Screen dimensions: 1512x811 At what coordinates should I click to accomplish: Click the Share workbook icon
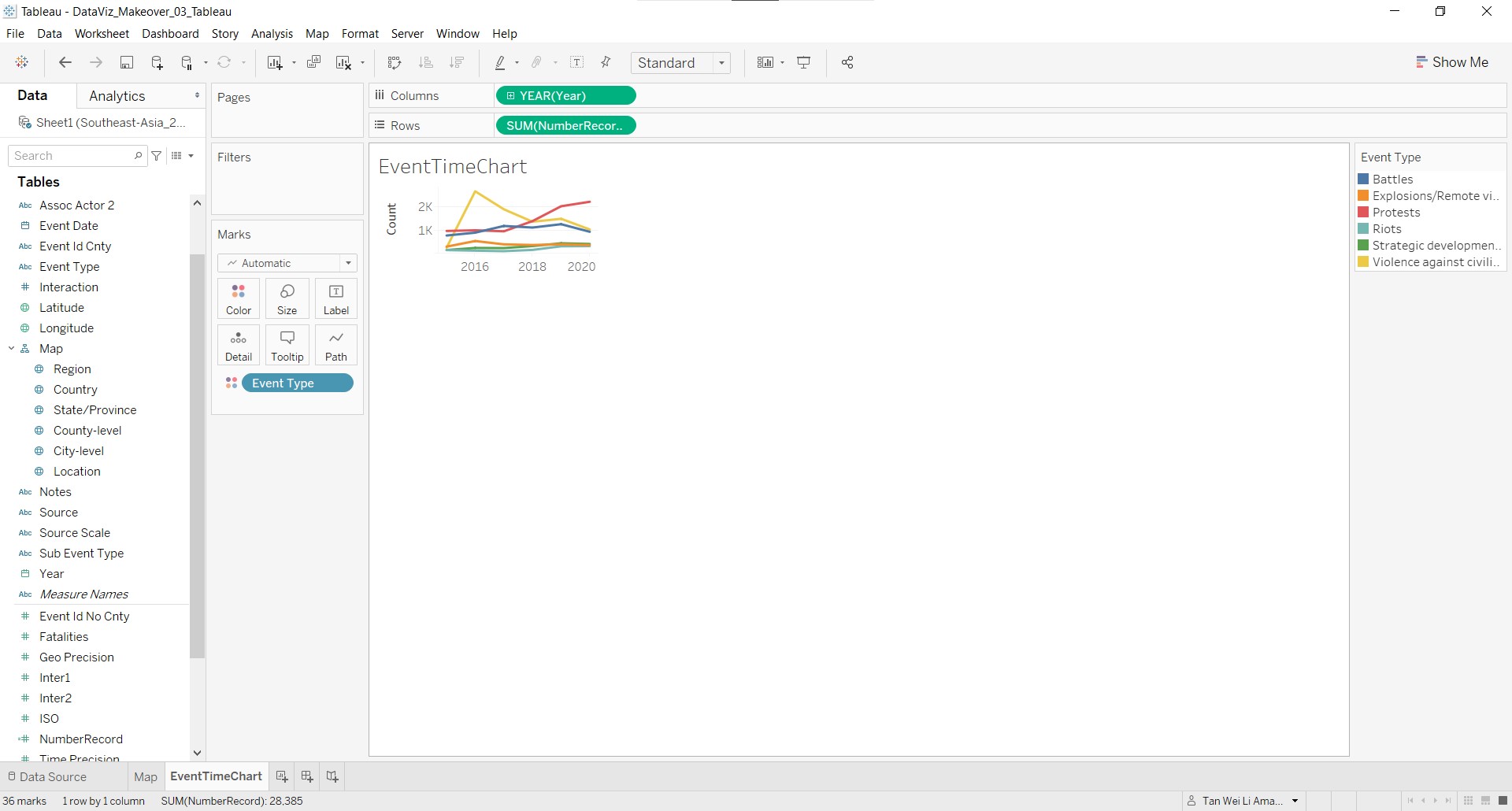point(847,63)
